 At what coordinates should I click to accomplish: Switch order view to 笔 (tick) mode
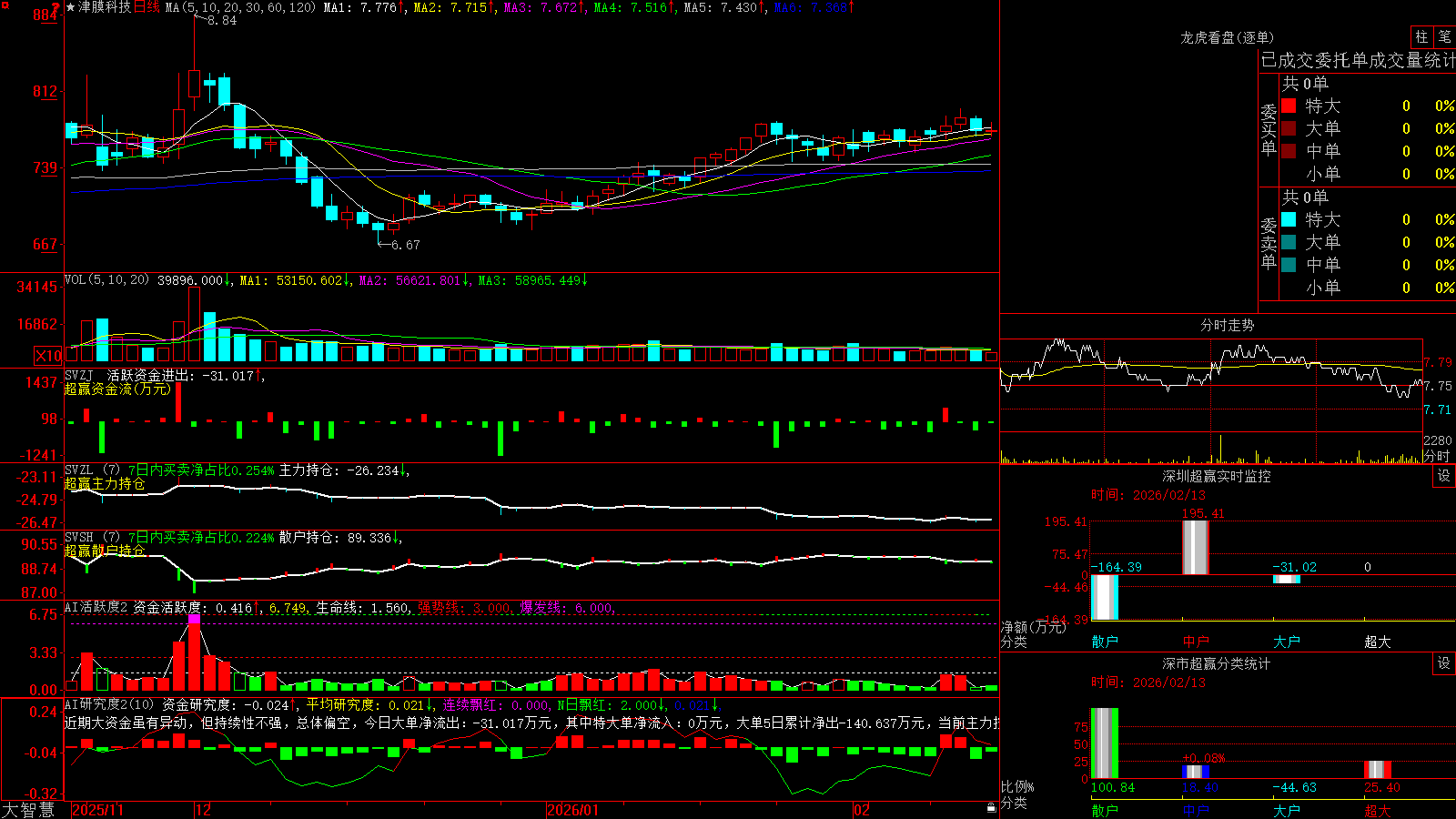[1444, 36]
